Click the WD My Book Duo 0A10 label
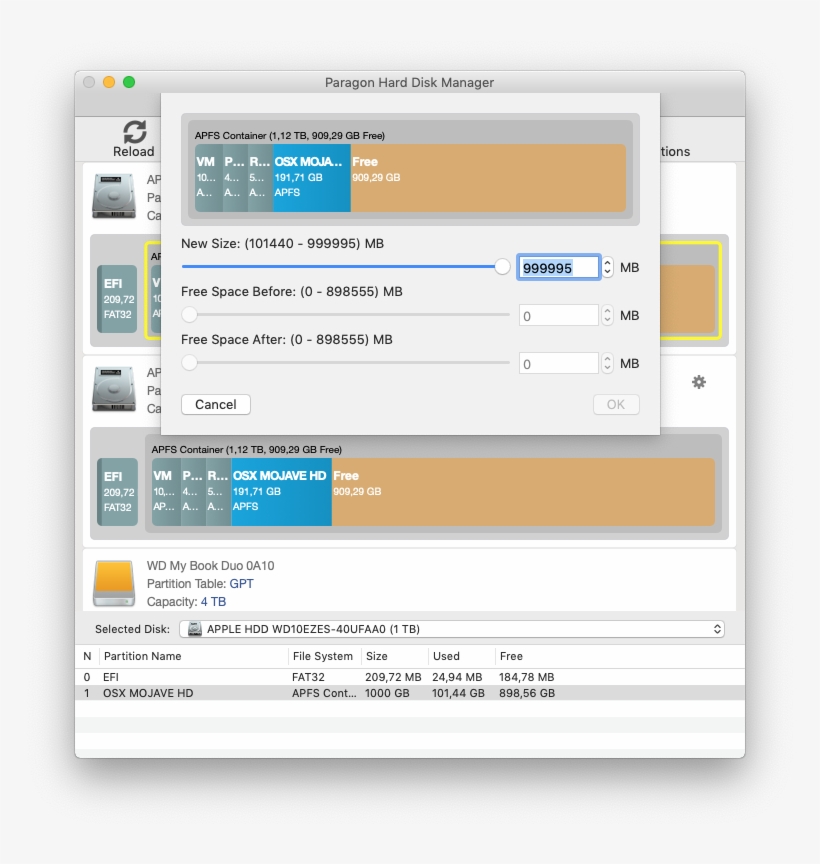 click(211, 565)
